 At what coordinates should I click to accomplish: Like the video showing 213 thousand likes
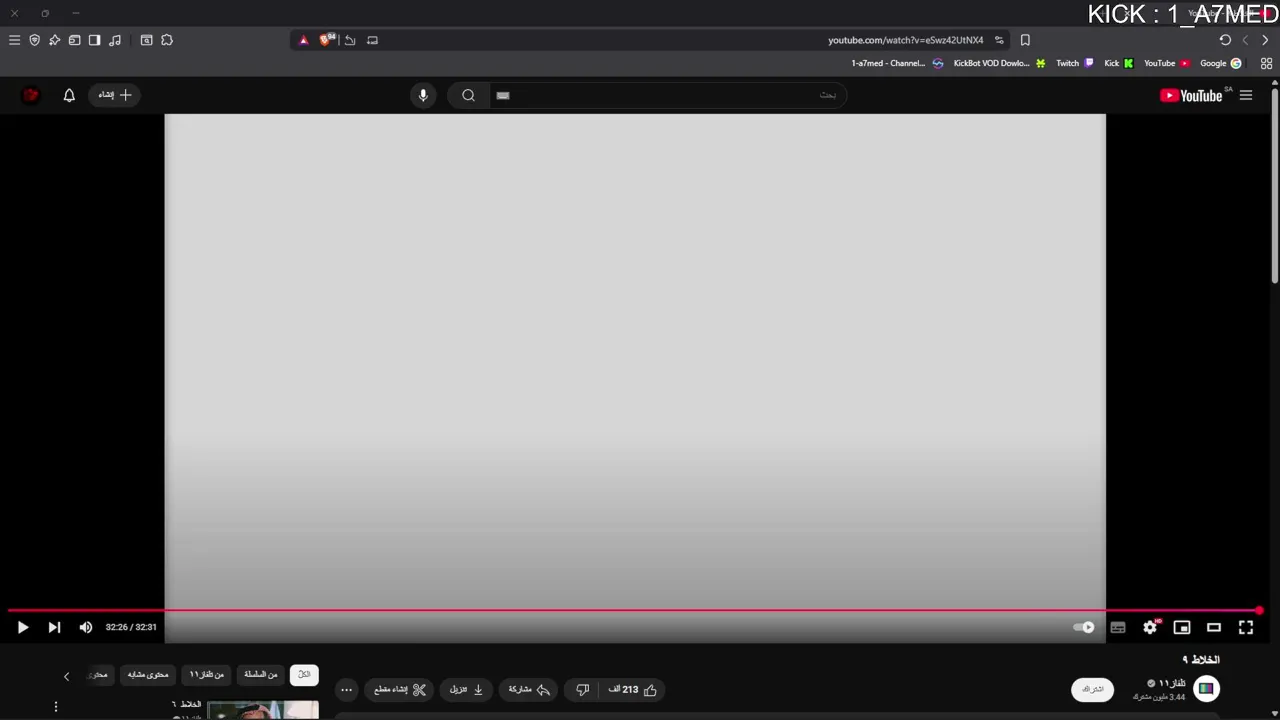pos(633,689)
